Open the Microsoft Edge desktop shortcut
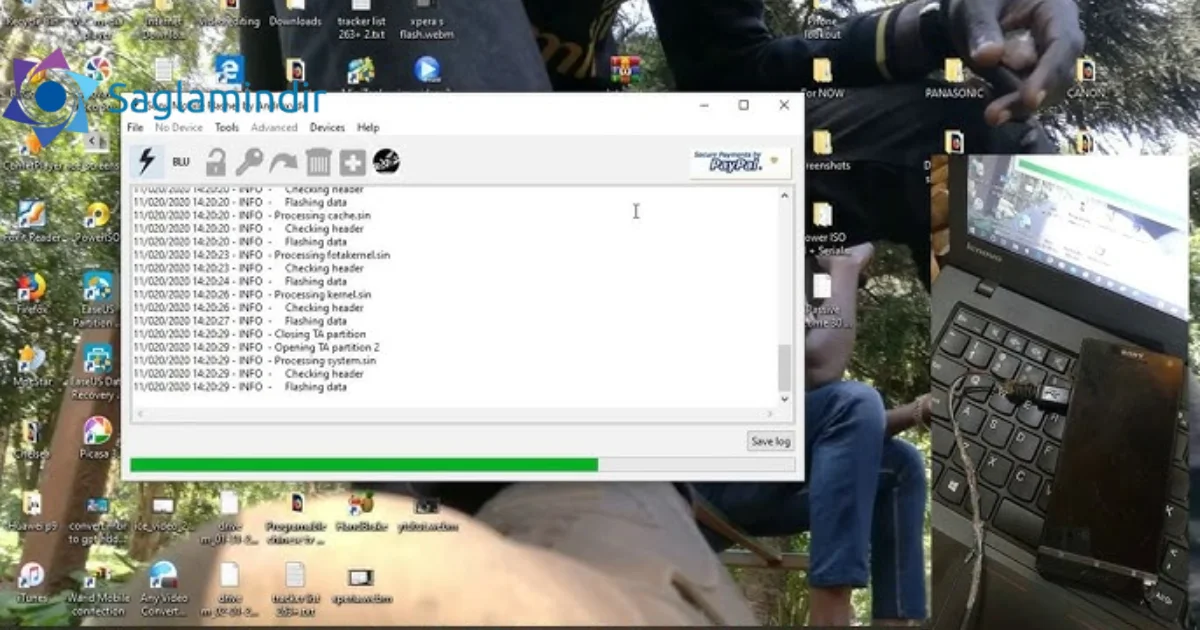Image resolution: width=1200 pixels, height=630 pixels. tap(229, 69)
